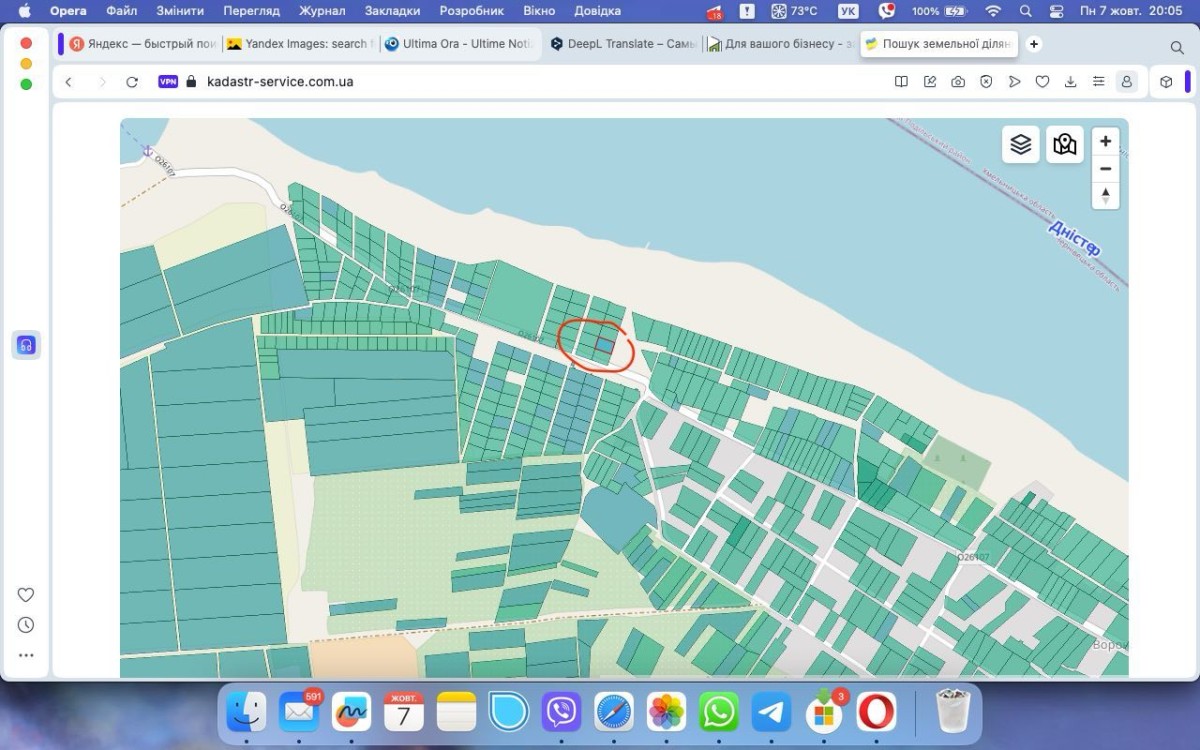
Task: Take a page snapshot with camera icon
Action: pyautogui.click(x=958, y=82)
